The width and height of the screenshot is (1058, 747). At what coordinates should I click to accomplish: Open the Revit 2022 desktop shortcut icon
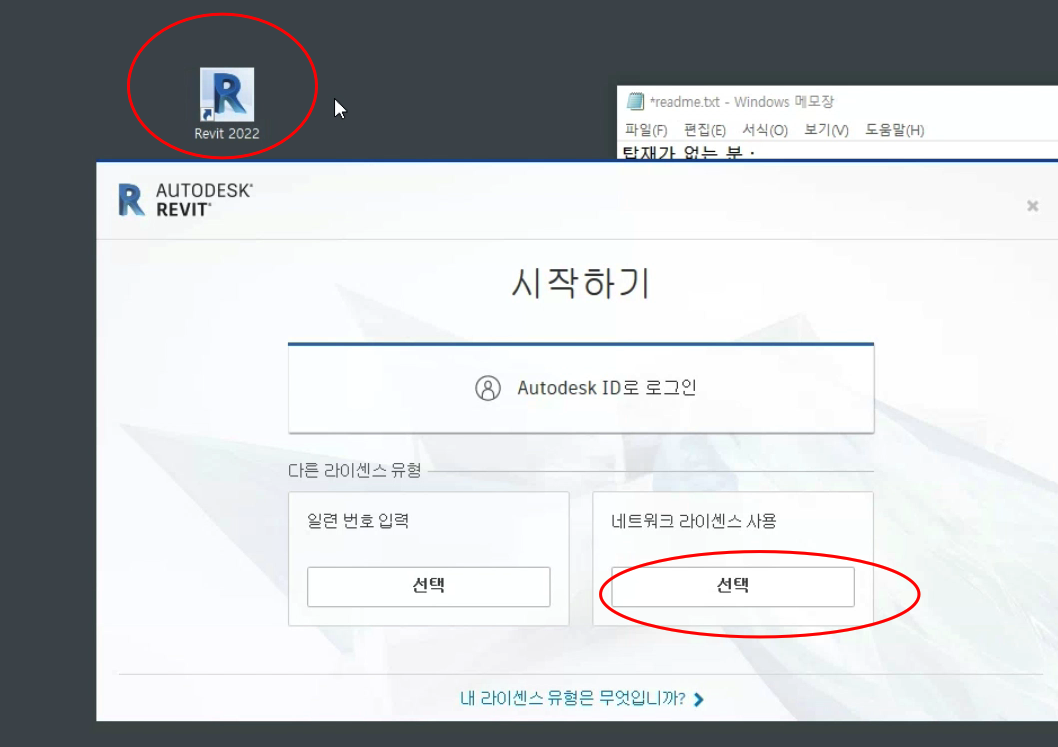[x=227, y=94]
